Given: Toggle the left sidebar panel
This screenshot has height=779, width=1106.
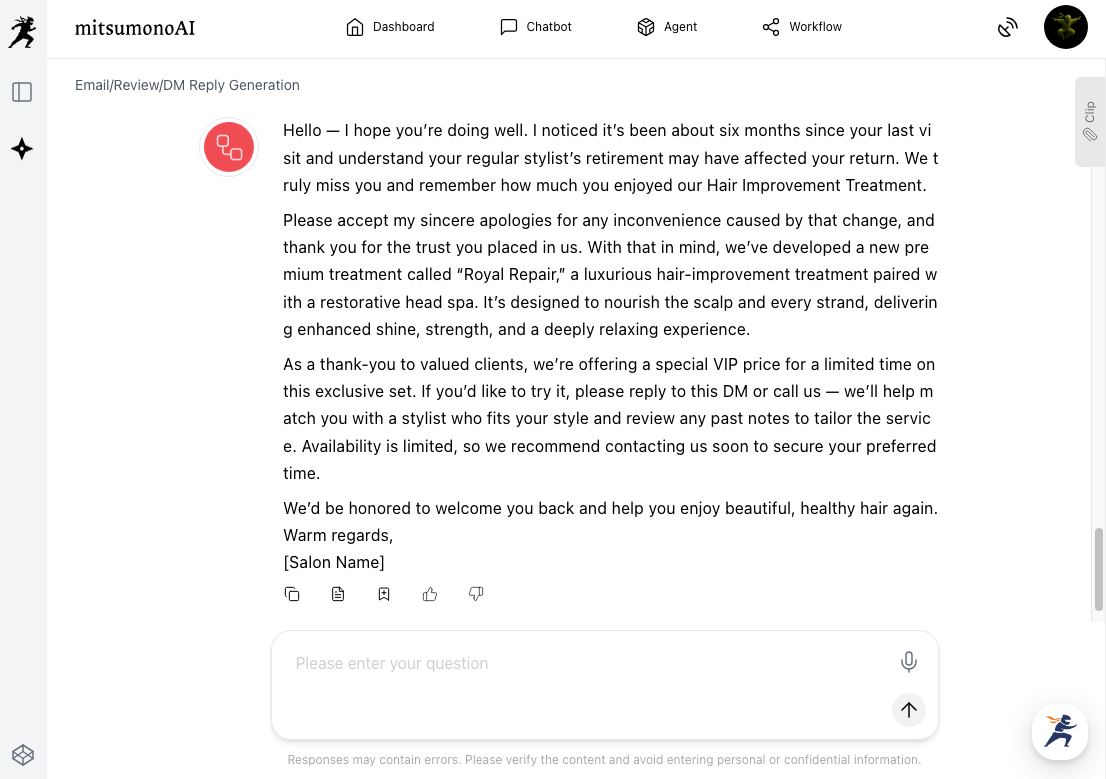Looking at the screenshot, I should [22, 92].
